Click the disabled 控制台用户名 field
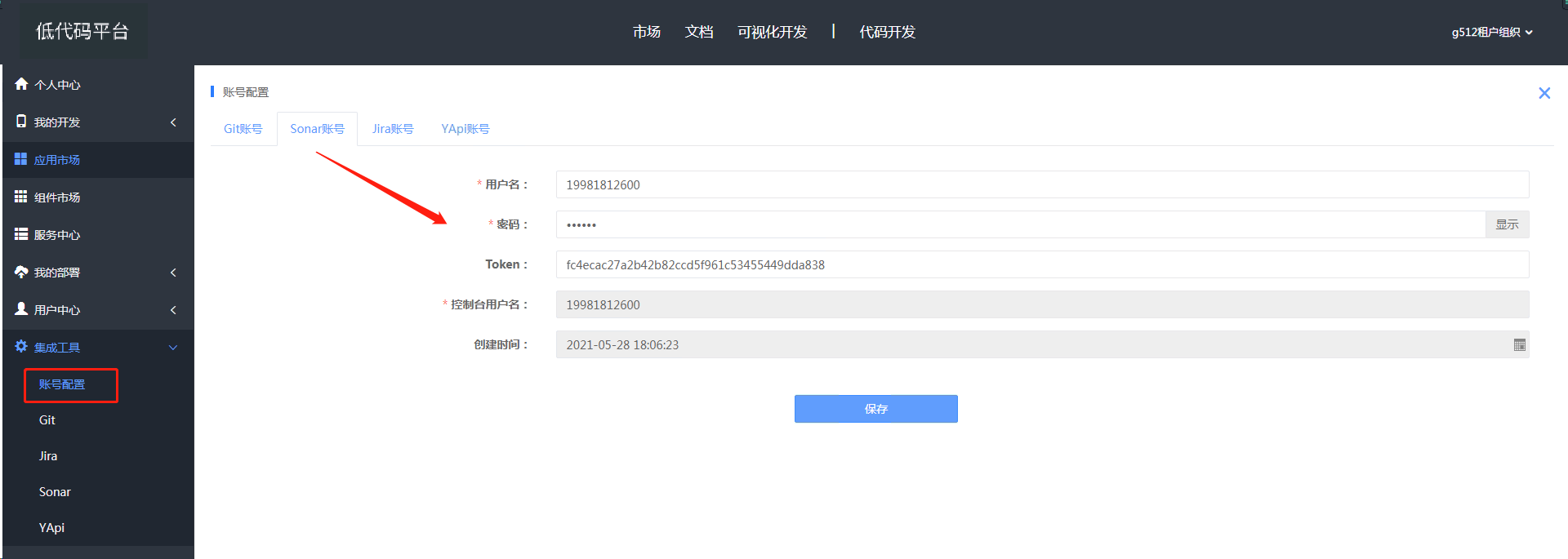 (x=1042, y=304)
